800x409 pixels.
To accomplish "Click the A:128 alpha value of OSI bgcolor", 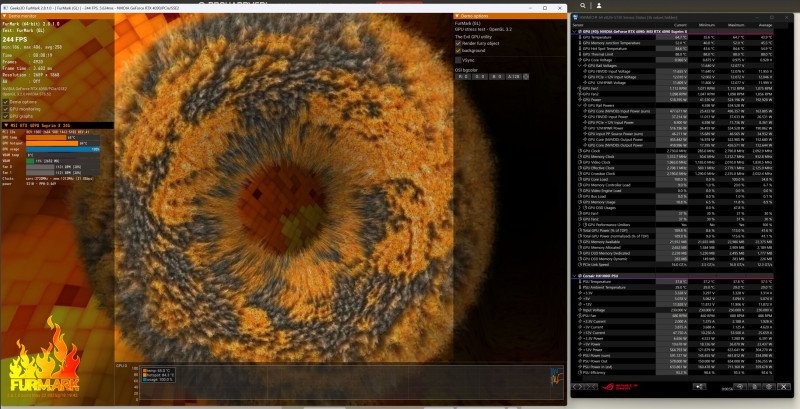I will [513, 76].
